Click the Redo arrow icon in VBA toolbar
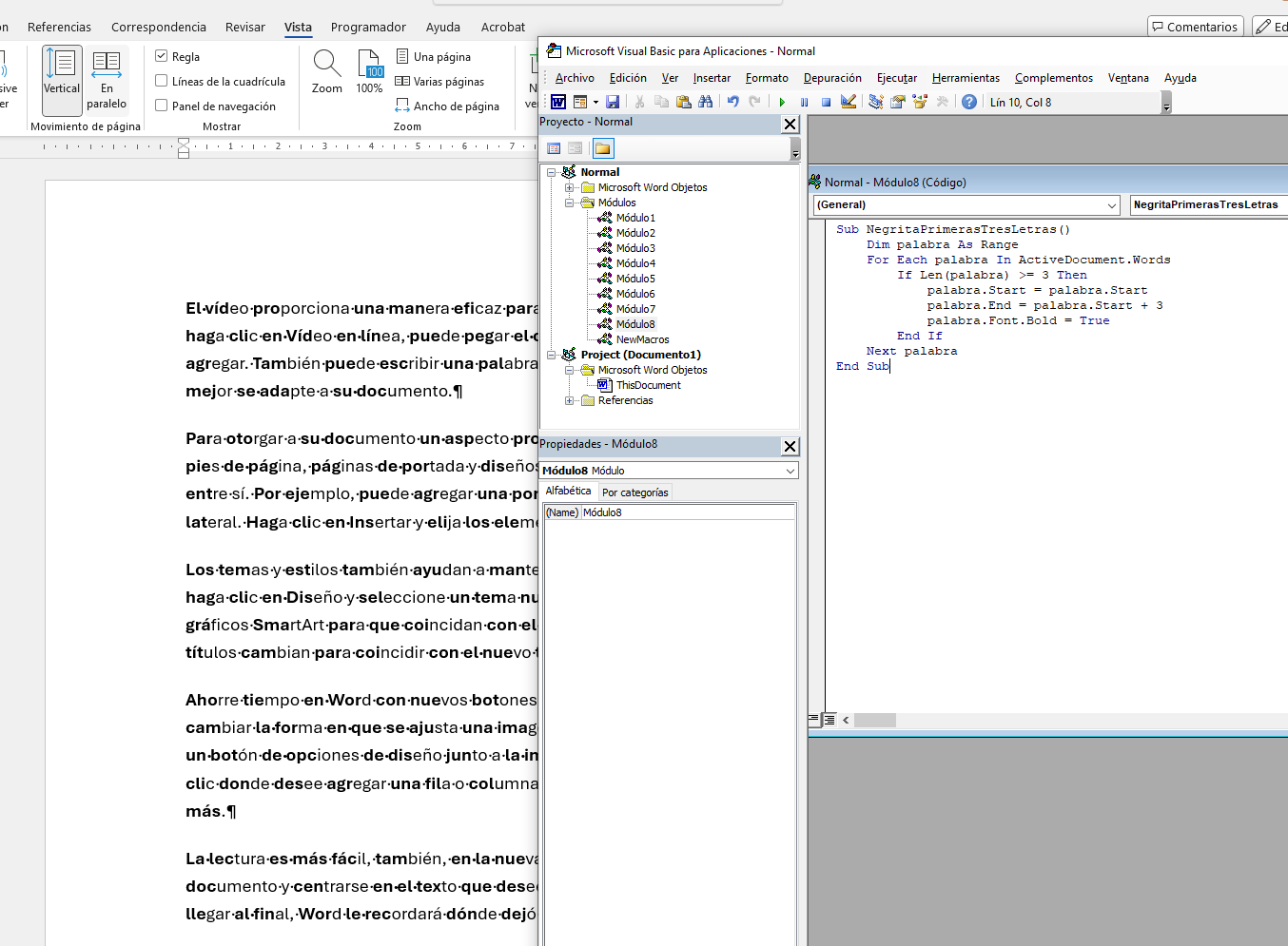The width and height of the screenshot is (1288, 946). (x=754, y=102)
